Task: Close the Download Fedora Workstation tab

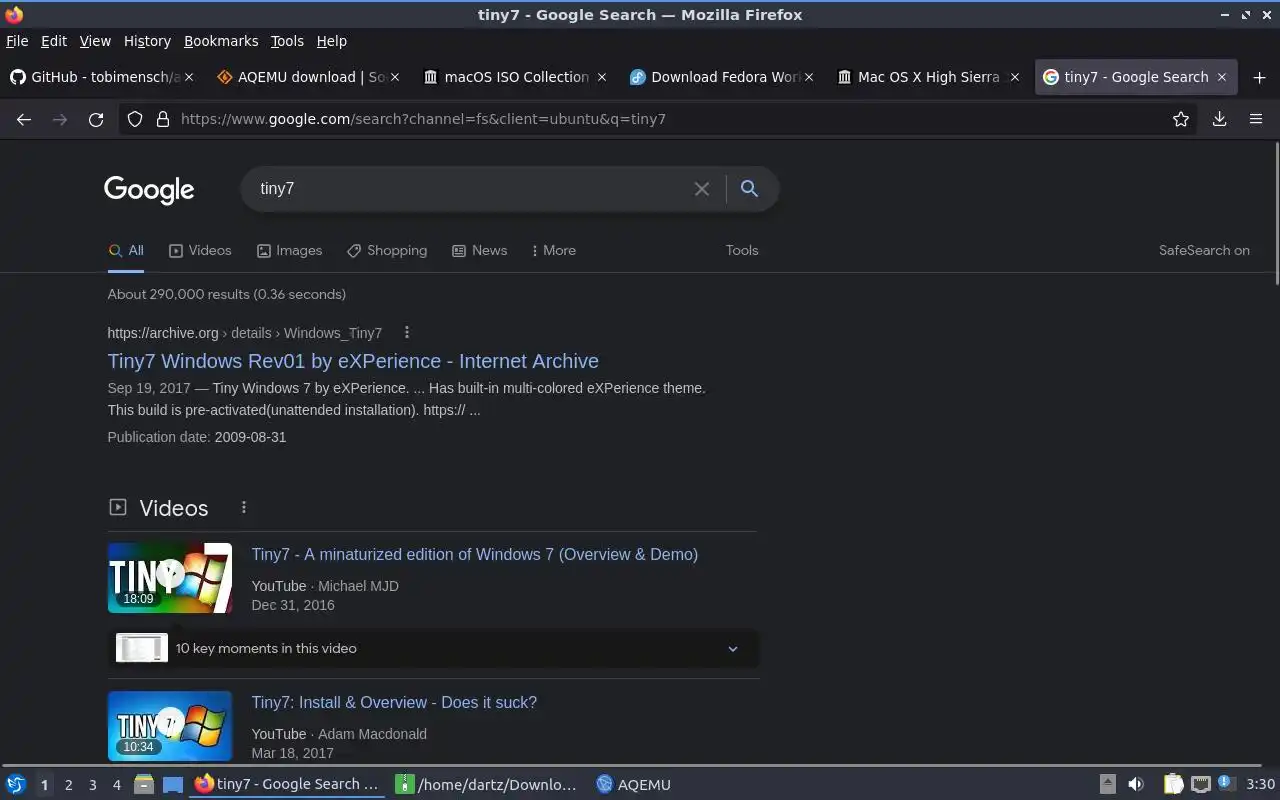Action: 808,77
